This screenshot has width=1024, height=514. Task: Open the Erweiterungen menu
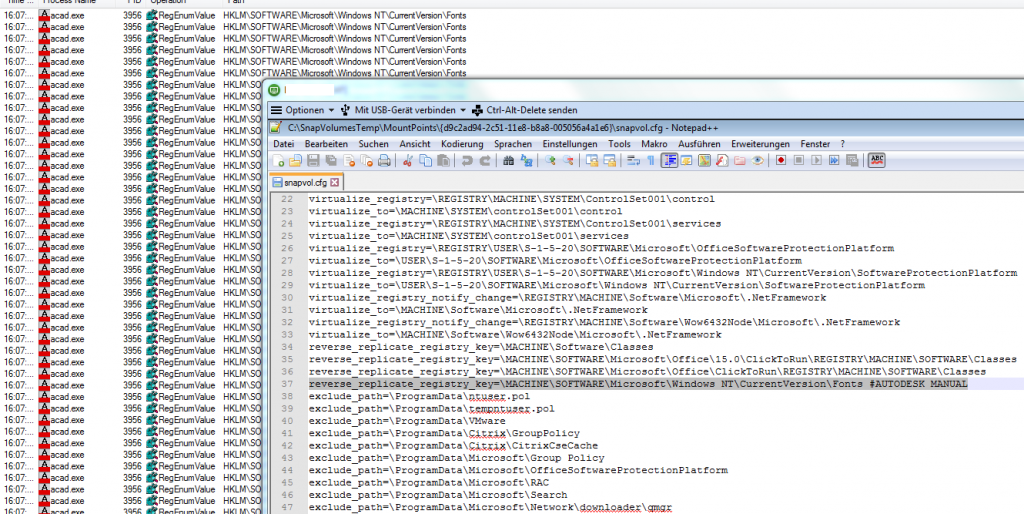760,144
